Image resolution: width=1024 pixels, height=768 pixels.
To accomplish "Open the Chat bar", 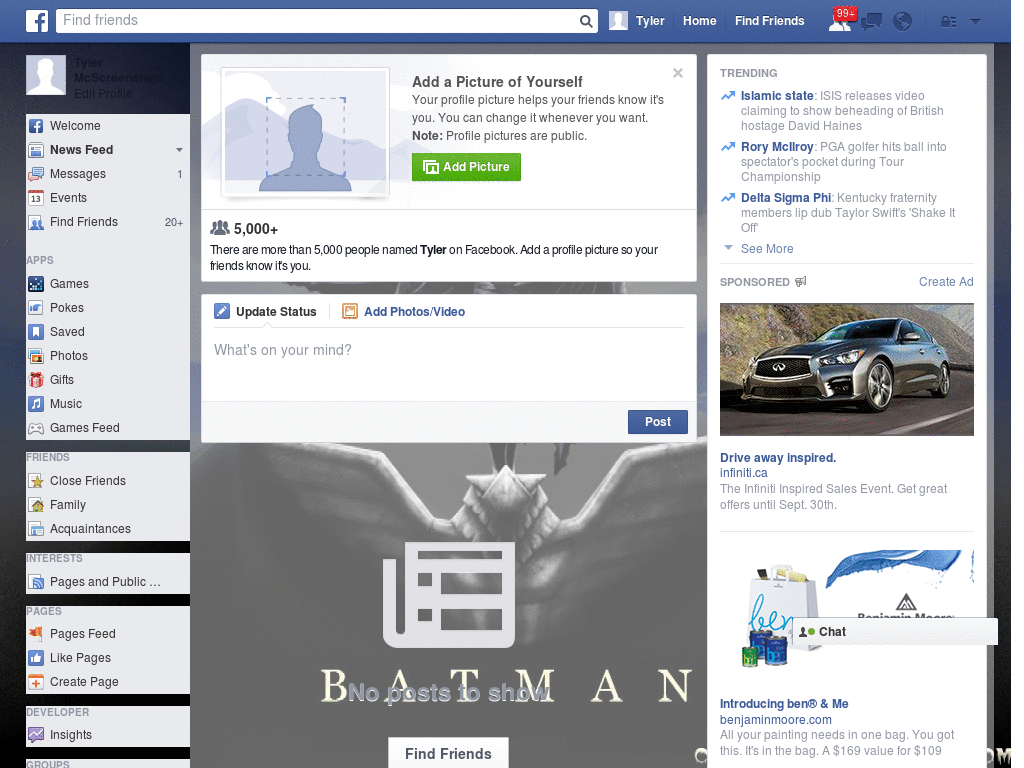I will click(x=895, y=632).
